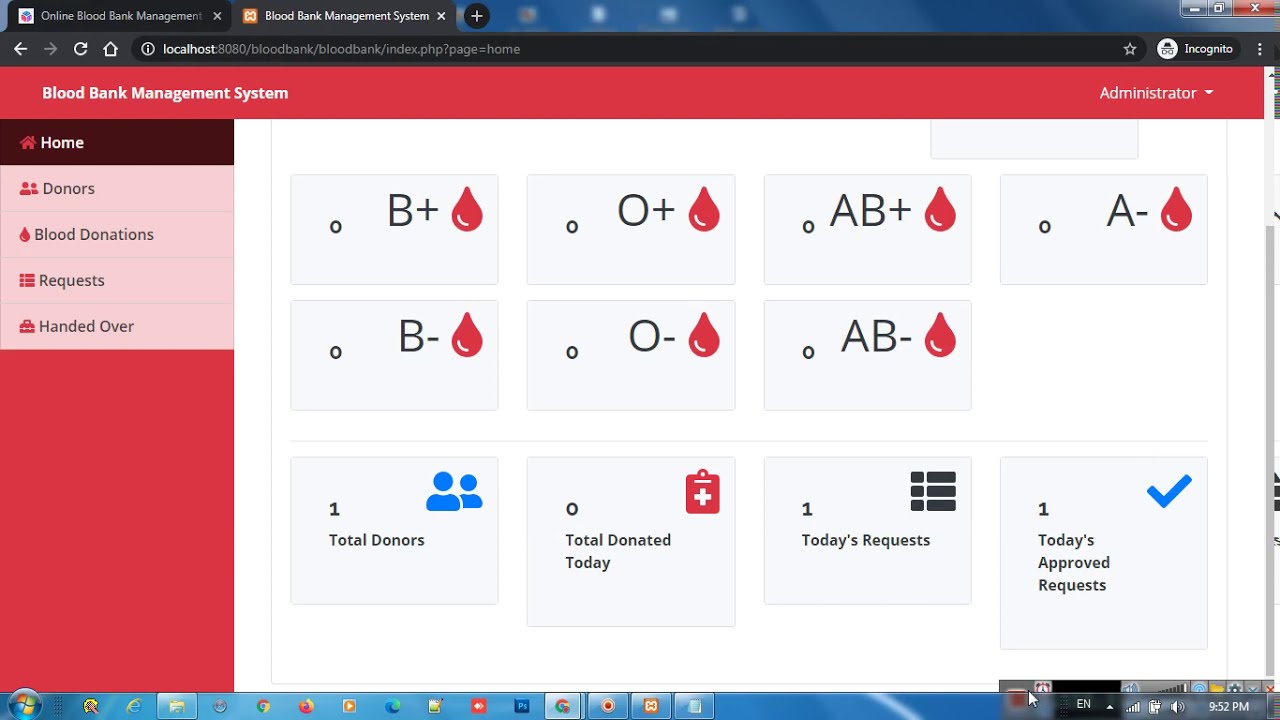Open the Windows Start menu
This screenshot has height=720, width=1280.
coord(24,705)
